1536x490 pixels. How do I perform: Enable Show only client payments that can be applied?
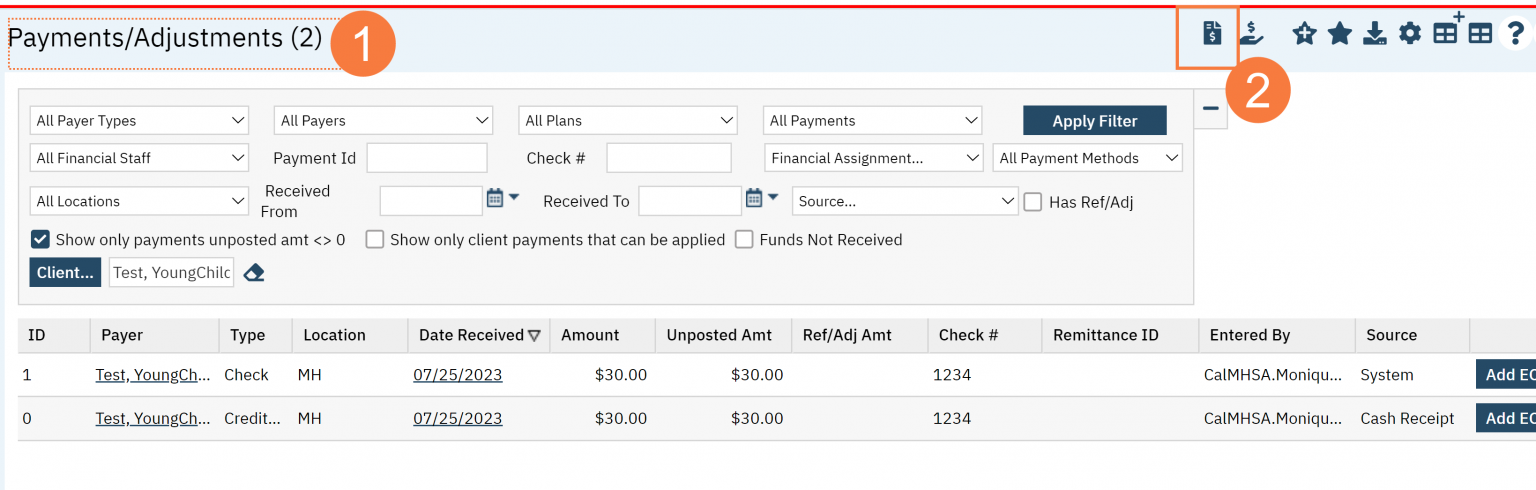[375, 240]
